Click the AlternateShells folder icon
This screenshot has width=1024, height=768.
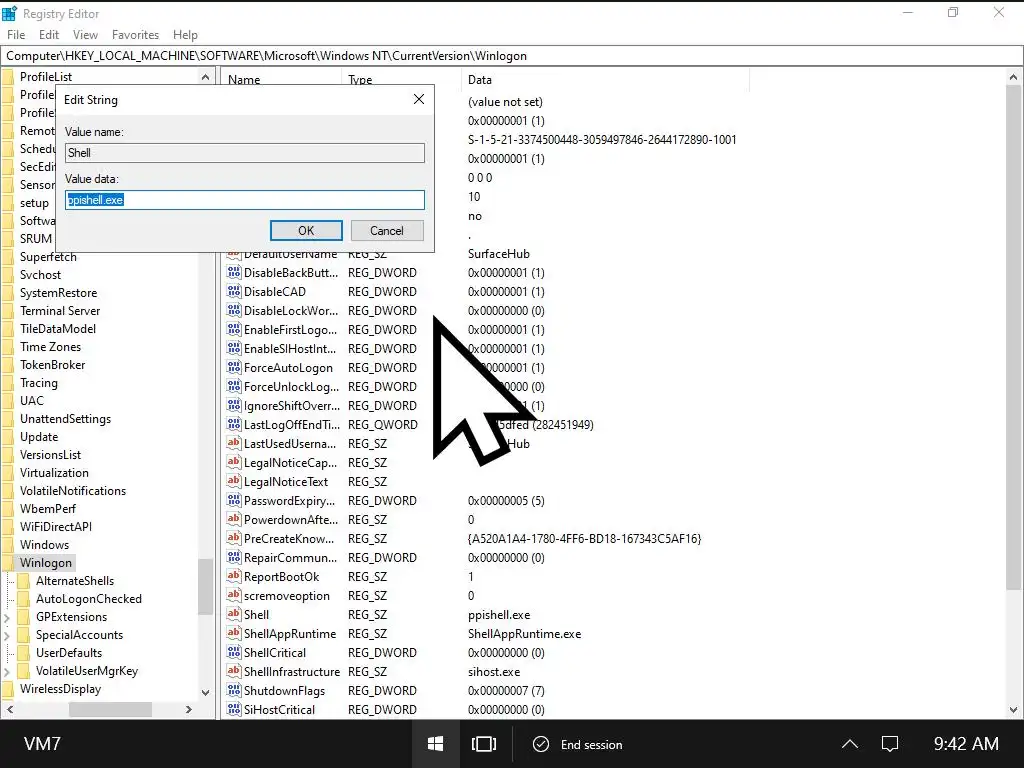23,581
